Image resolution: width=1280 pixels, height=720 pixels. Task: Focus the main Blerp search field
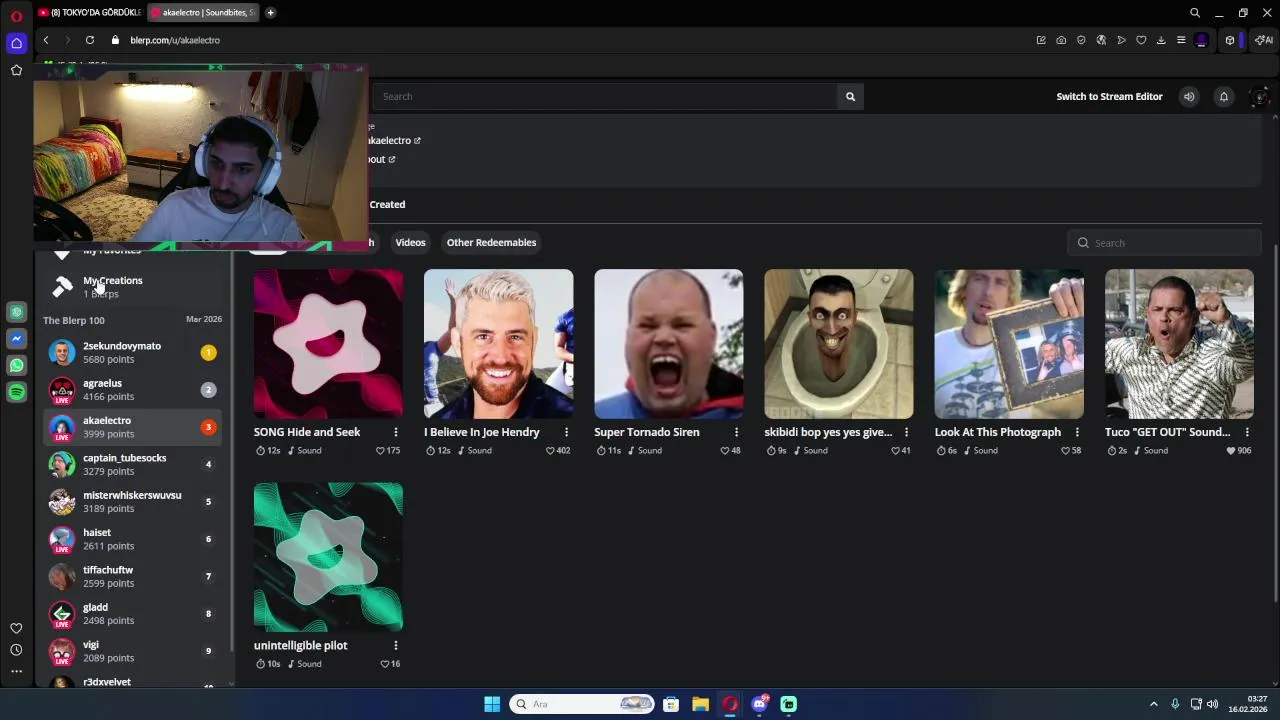[x=605, y=96]
